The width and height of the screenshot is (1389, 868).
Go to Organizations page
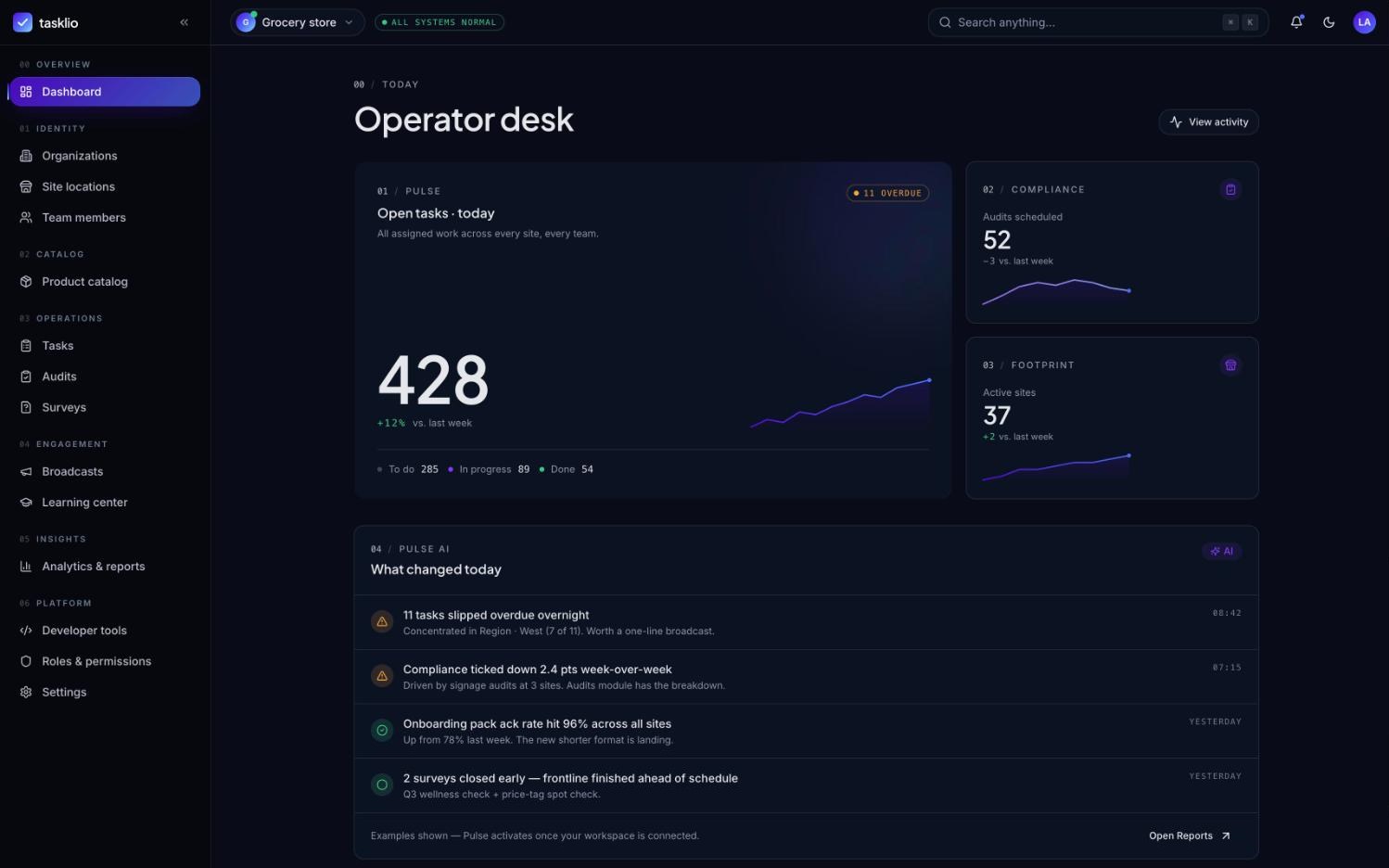[x=104, y=156]
